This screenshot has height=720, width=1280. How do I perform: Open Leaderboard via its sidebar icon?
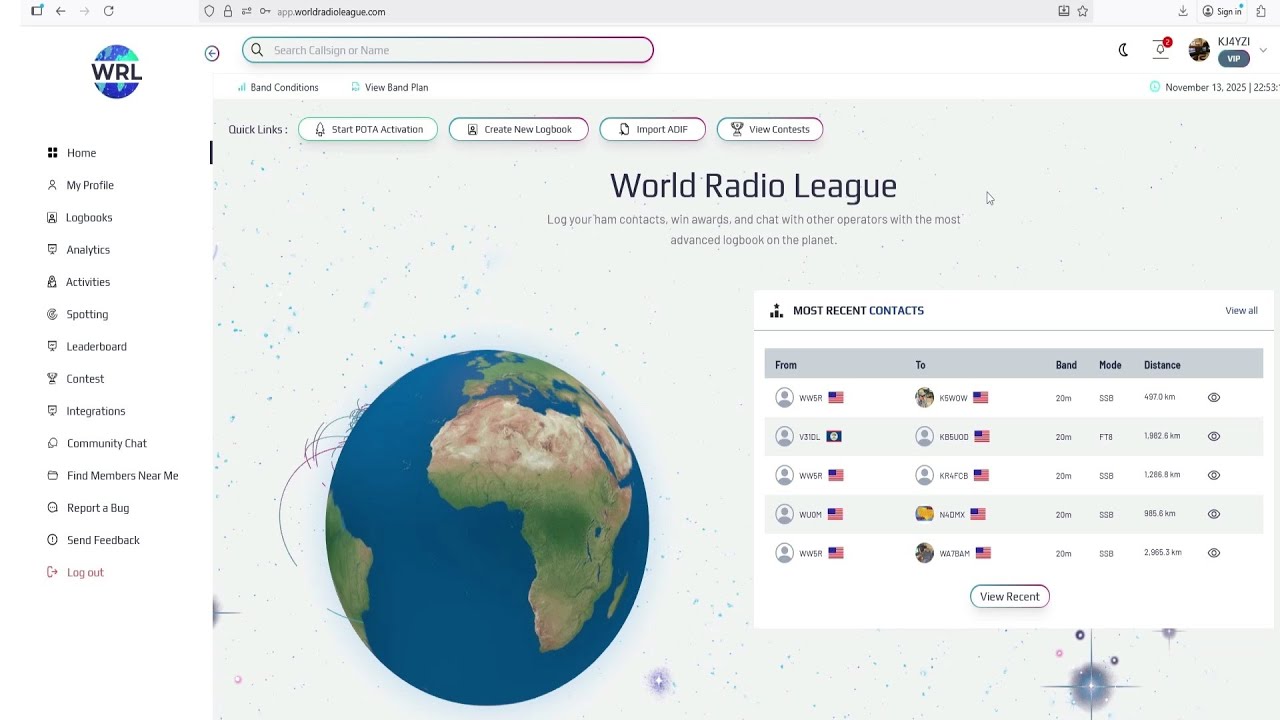(52, 346)
